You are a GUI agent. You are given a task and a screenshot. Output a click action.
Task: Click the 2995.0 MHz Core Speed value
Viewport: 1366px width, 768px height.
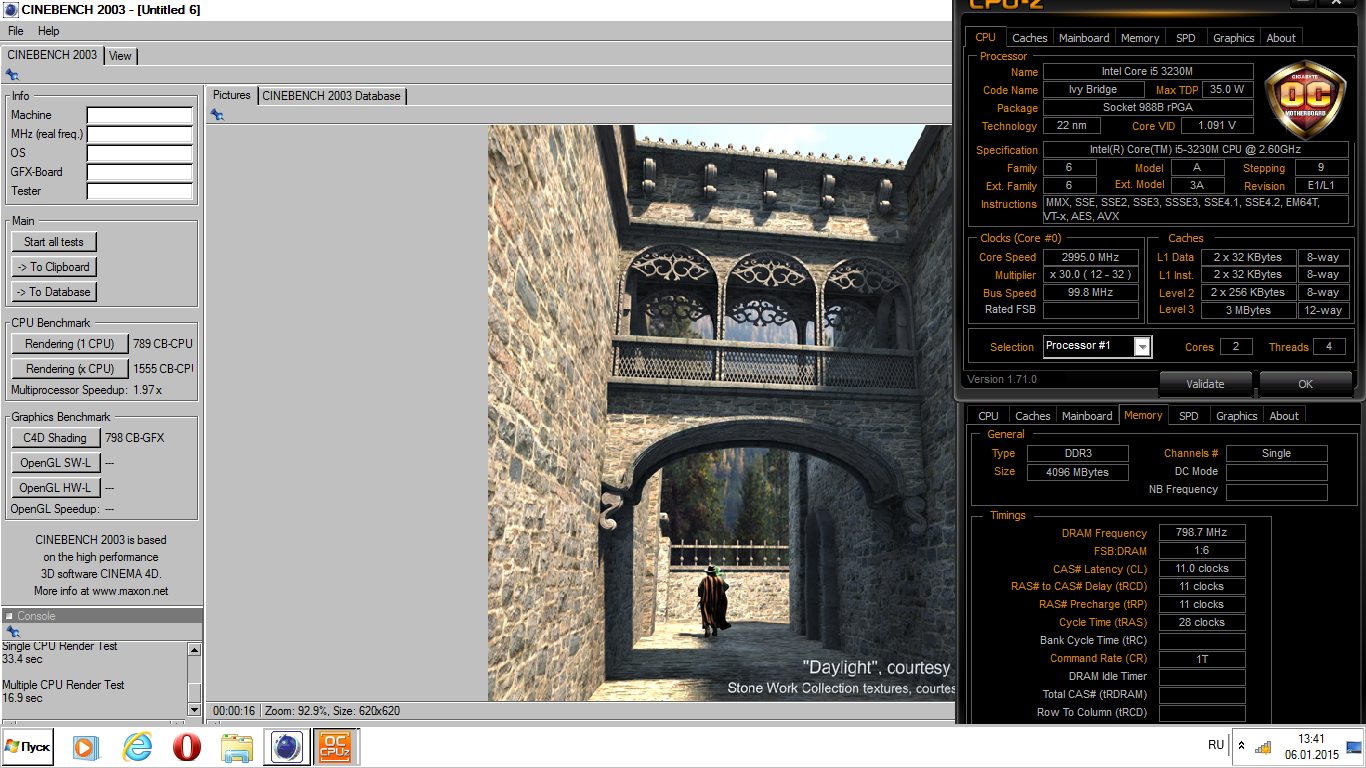(x=1090, y=257)
